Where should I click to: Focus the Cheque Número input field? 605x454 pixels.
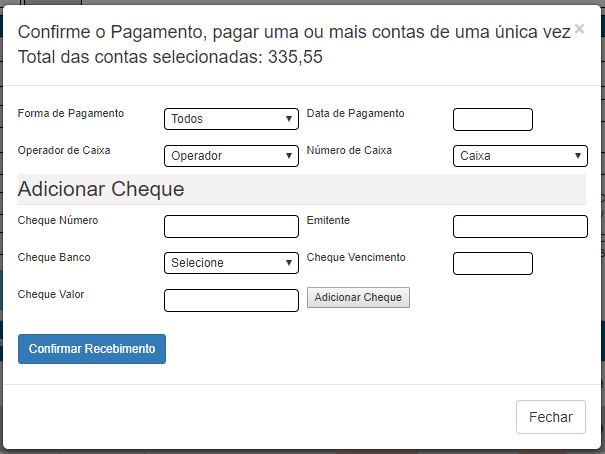pos(231,226)
